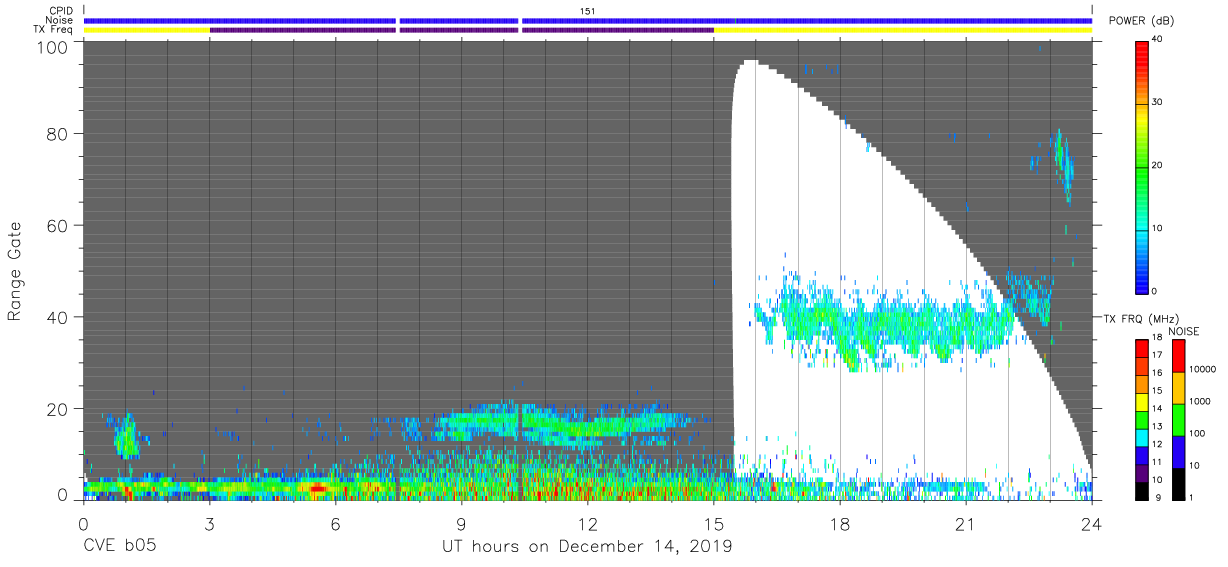This screenshot has height=567, width=1228.
Task: Click the POWER (dB) legend title
Action: 1141,20
